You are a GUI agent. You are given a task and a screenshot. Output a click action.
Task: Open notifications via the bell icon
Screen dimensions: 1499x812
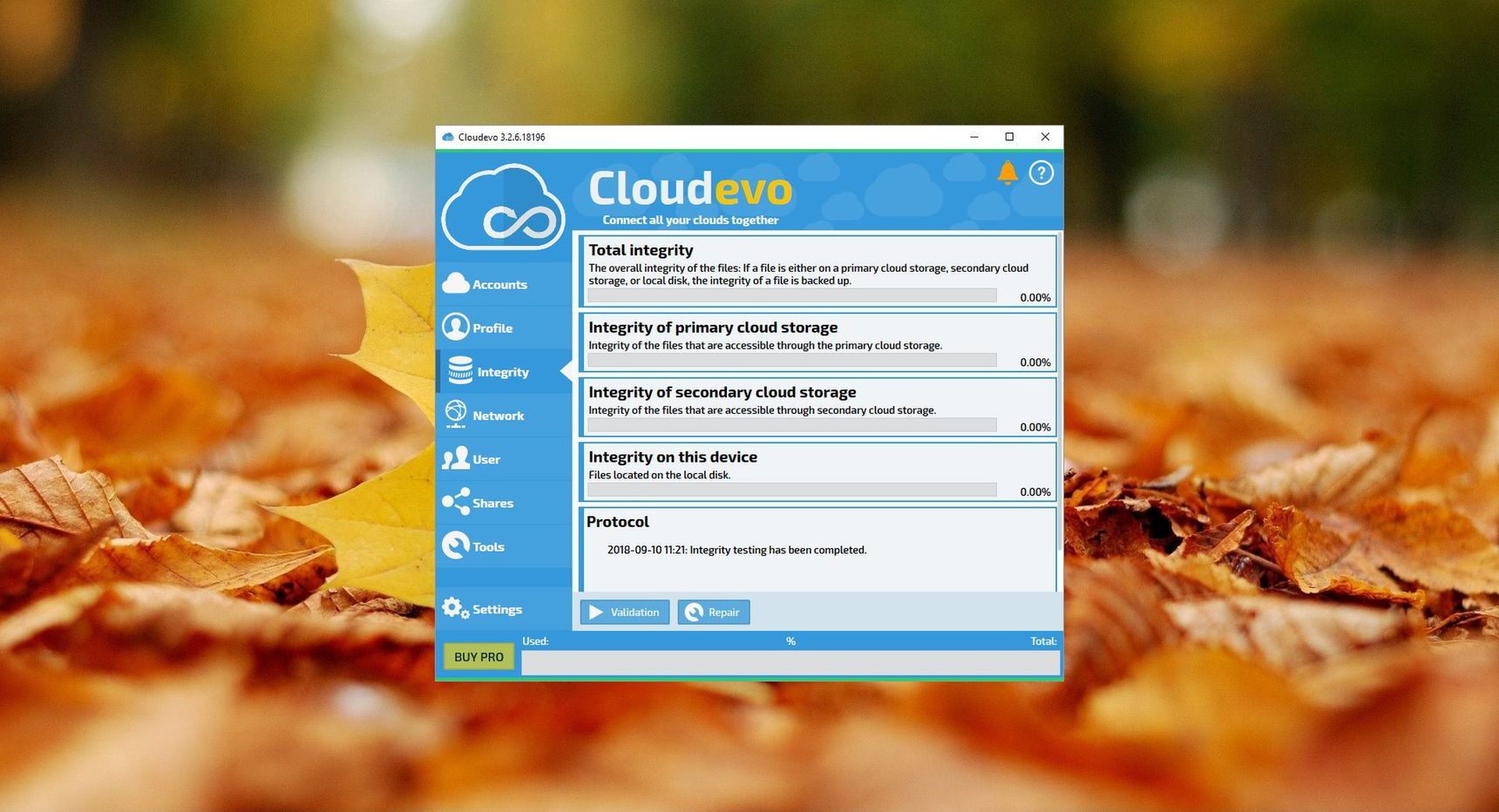[1007, 173]
